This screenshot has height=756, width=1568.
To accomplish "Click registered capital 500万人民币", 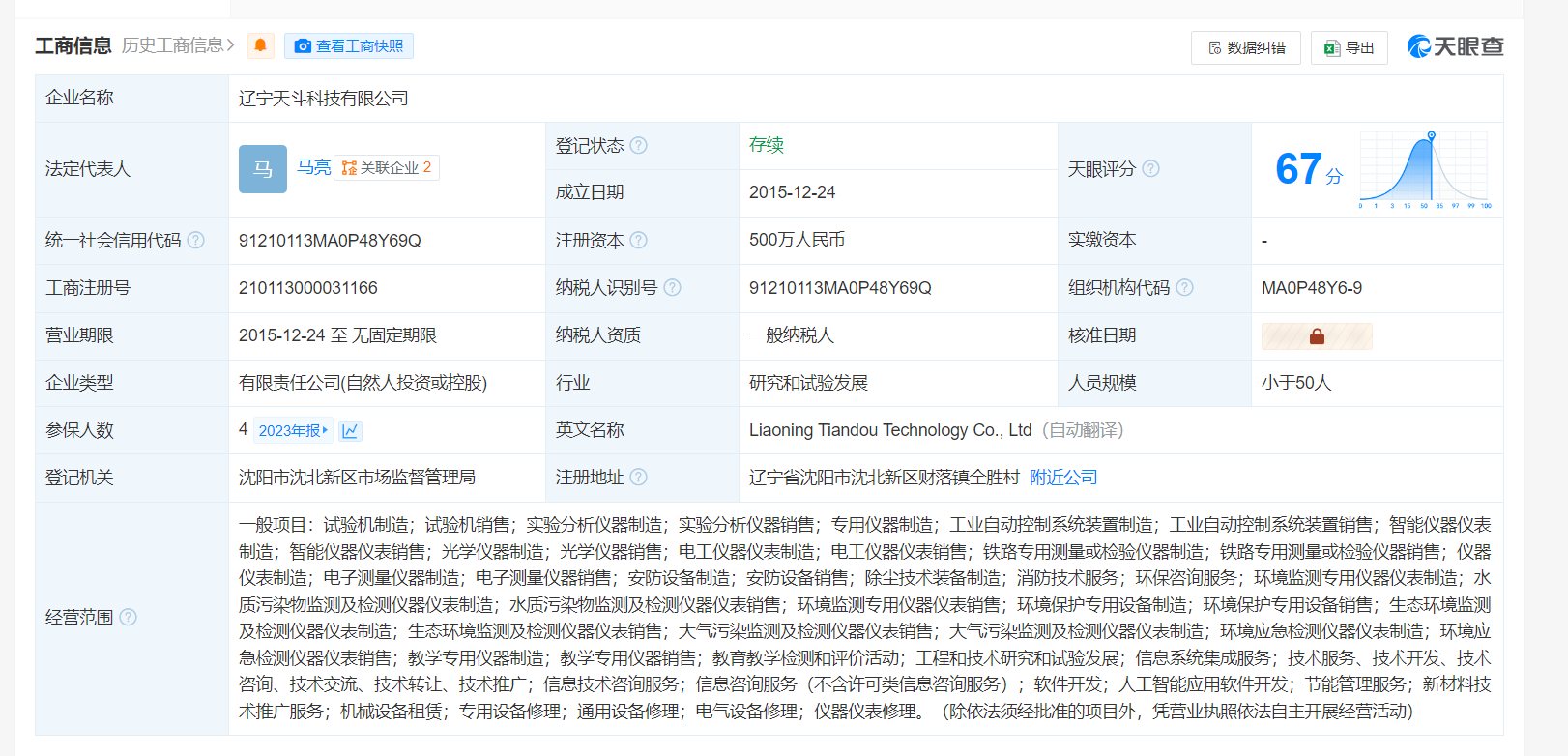I will click(x=798, y=240).
